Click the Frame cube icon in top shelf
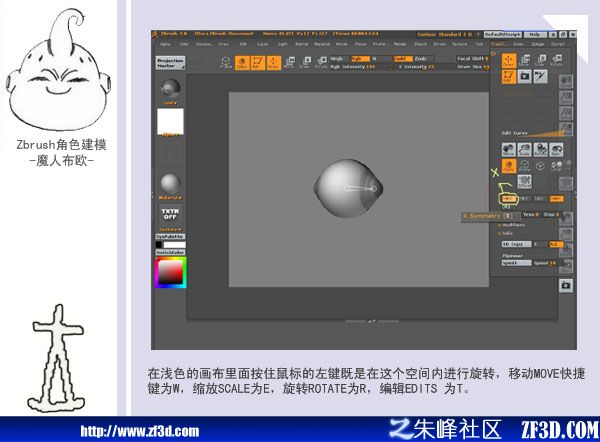600x442 pixels. (x=226, y=62)
